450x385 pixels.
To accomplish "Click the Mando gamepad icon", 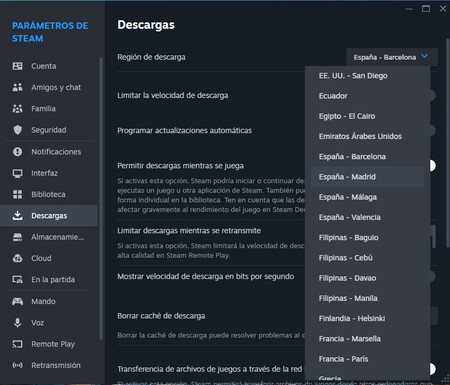I will tap(17, 301).
